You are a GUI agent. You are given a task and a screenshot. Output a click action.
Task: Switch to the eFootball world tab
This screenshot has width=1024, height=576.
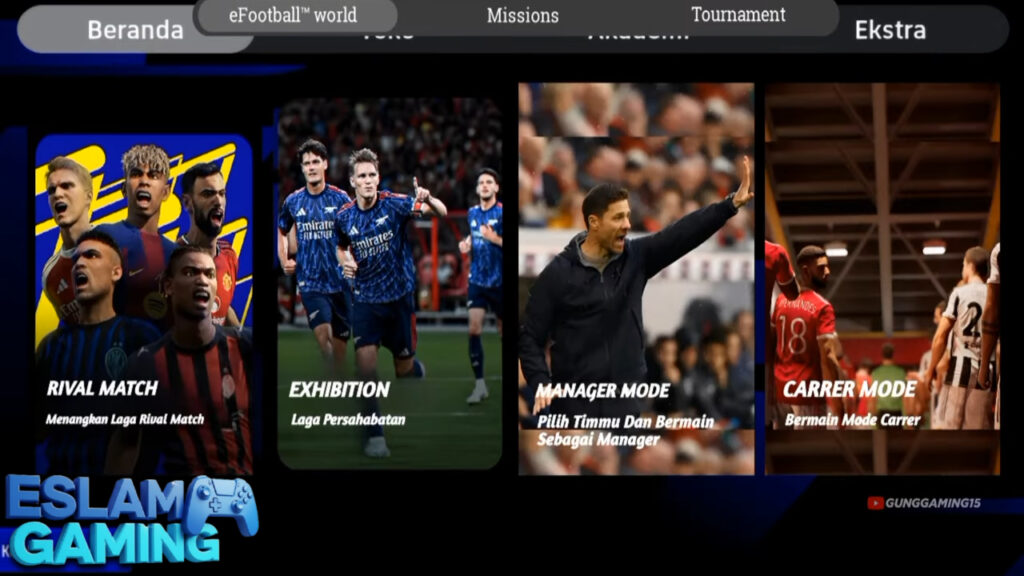click(x=294, y=15)
